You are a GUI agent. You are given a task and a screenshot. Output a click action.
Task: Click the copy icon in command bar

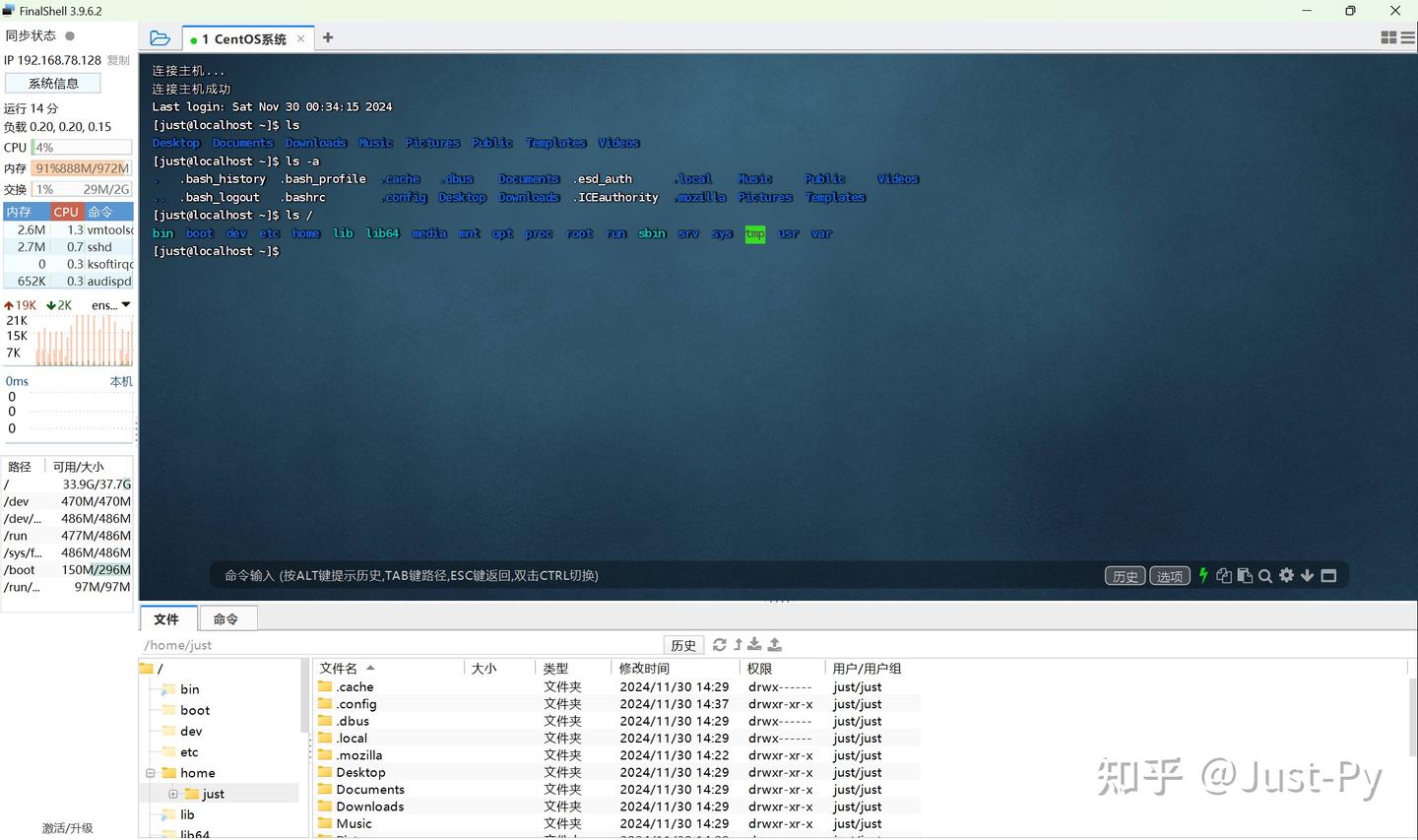[1224, 575]
